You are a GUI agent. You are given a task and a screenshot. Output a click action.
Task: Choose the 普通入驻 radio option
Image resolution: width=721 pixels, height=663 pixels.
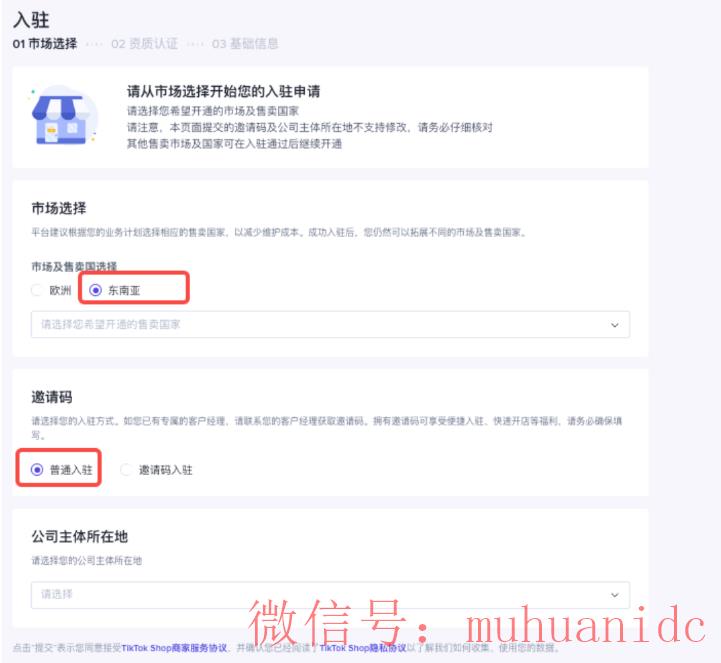coord(37,469)
